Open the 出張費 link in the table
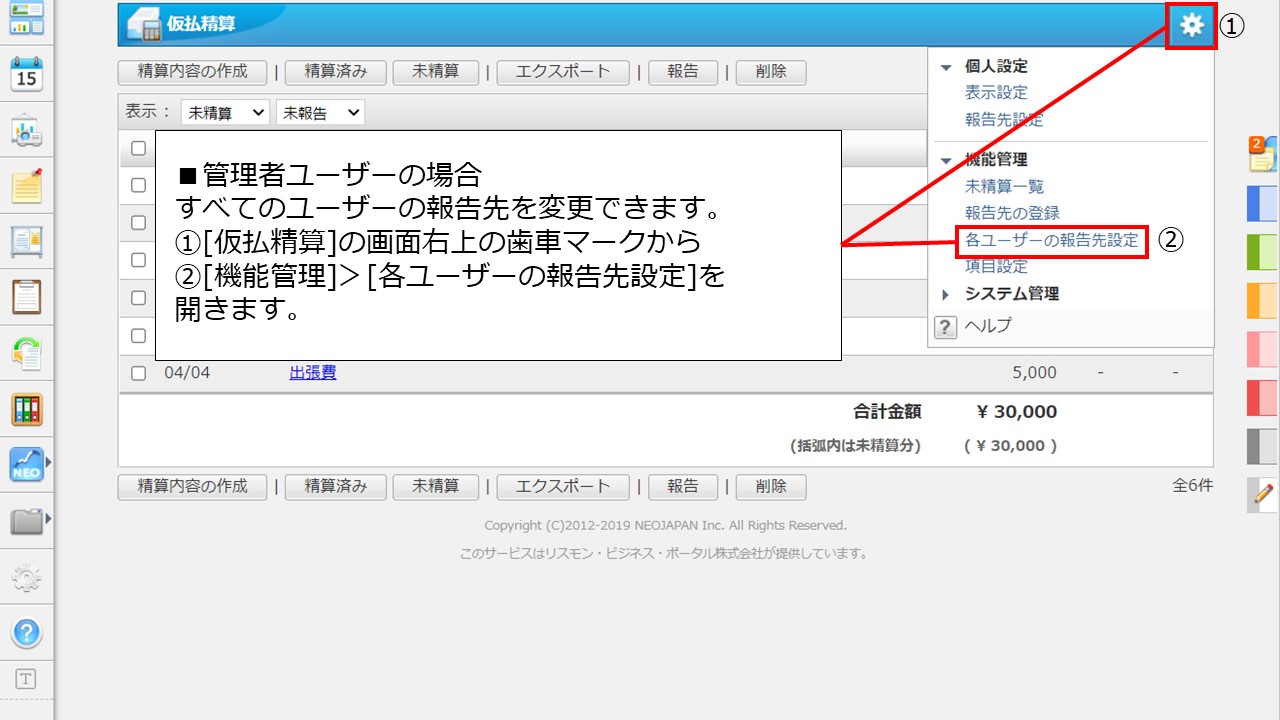 [313, 373]
